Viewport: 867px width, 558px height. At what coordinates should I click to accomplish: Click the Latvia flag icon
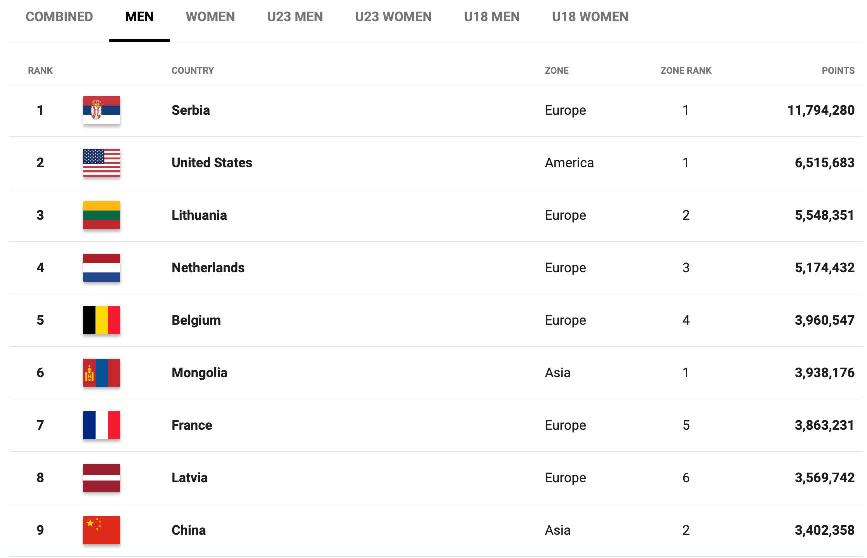pos(101,478)
